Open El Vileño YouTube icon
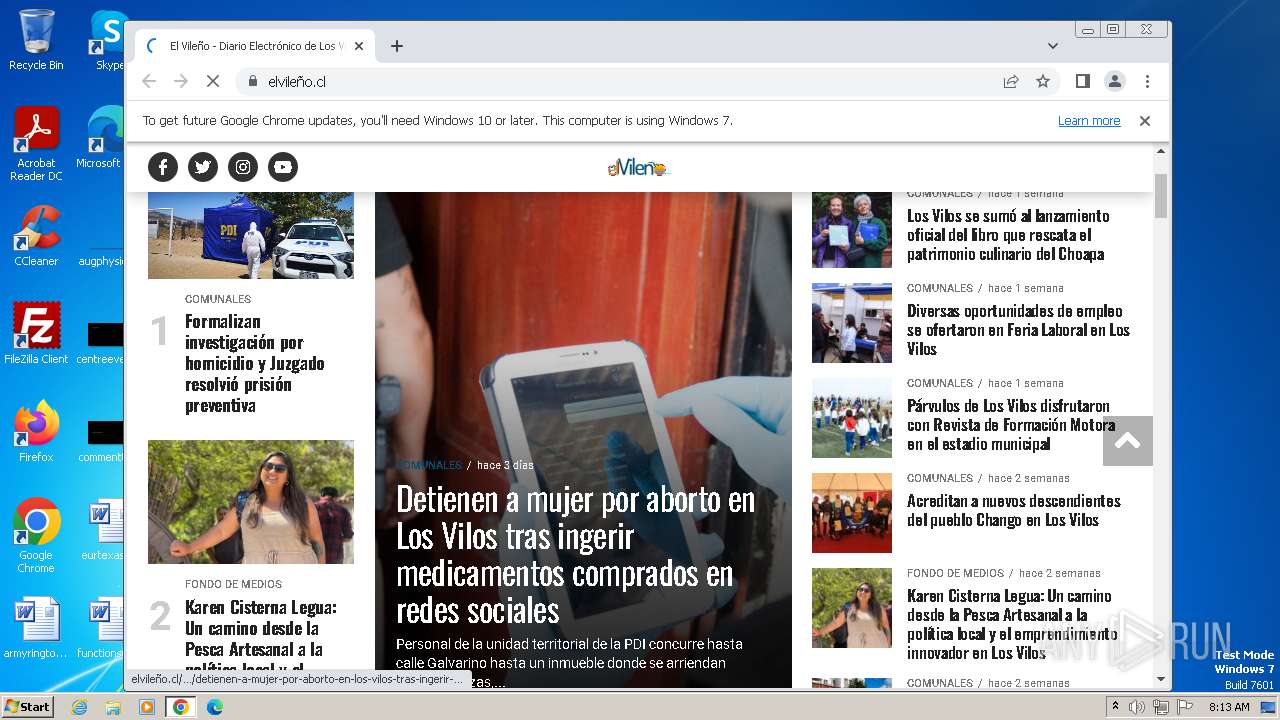The image size is (1280, 720). pyautogui.click(x=283, y=167)
